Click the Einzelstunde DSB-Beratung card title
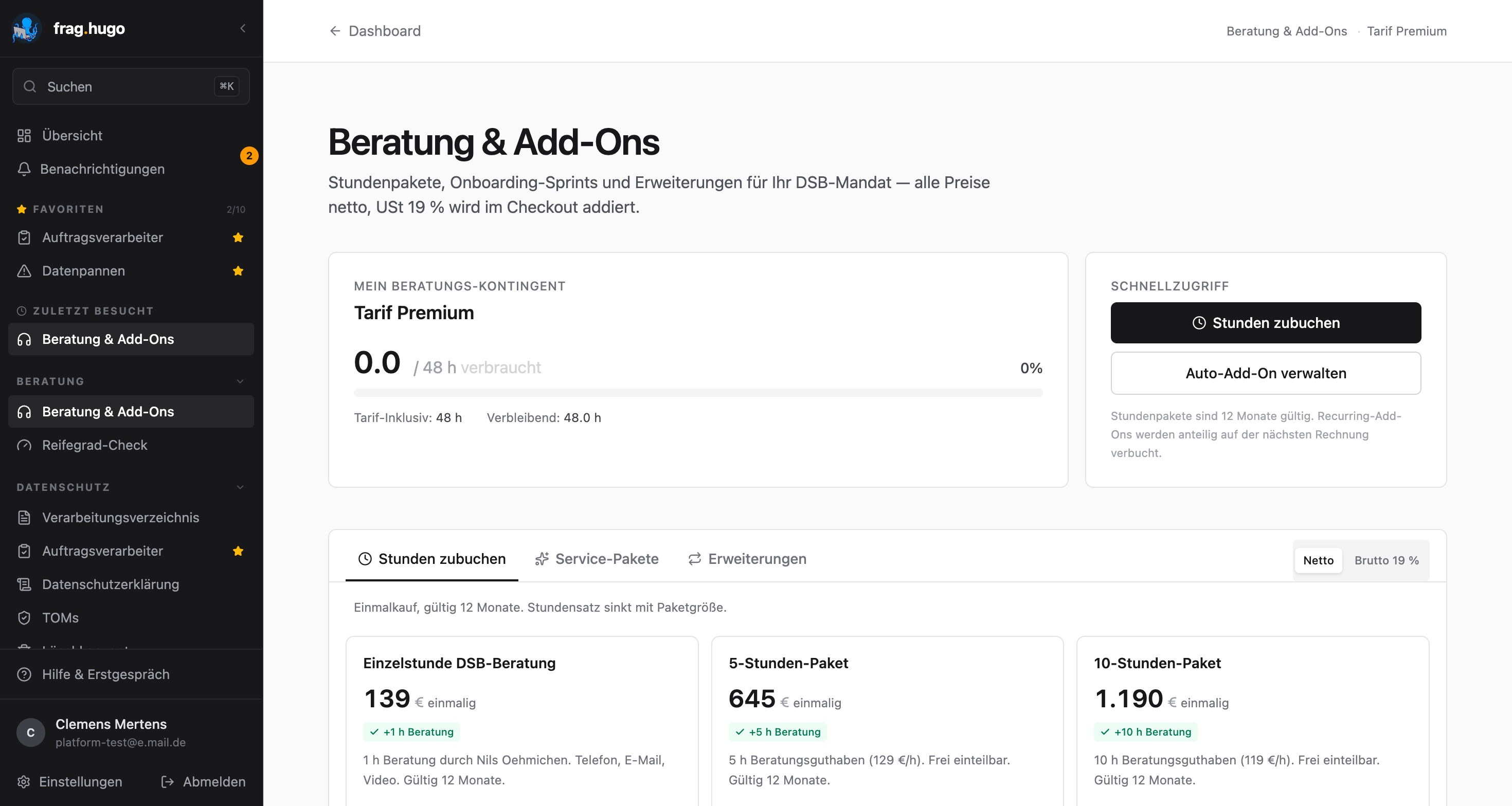Viewport: 1512px width, 806px height. click(459, 664)
